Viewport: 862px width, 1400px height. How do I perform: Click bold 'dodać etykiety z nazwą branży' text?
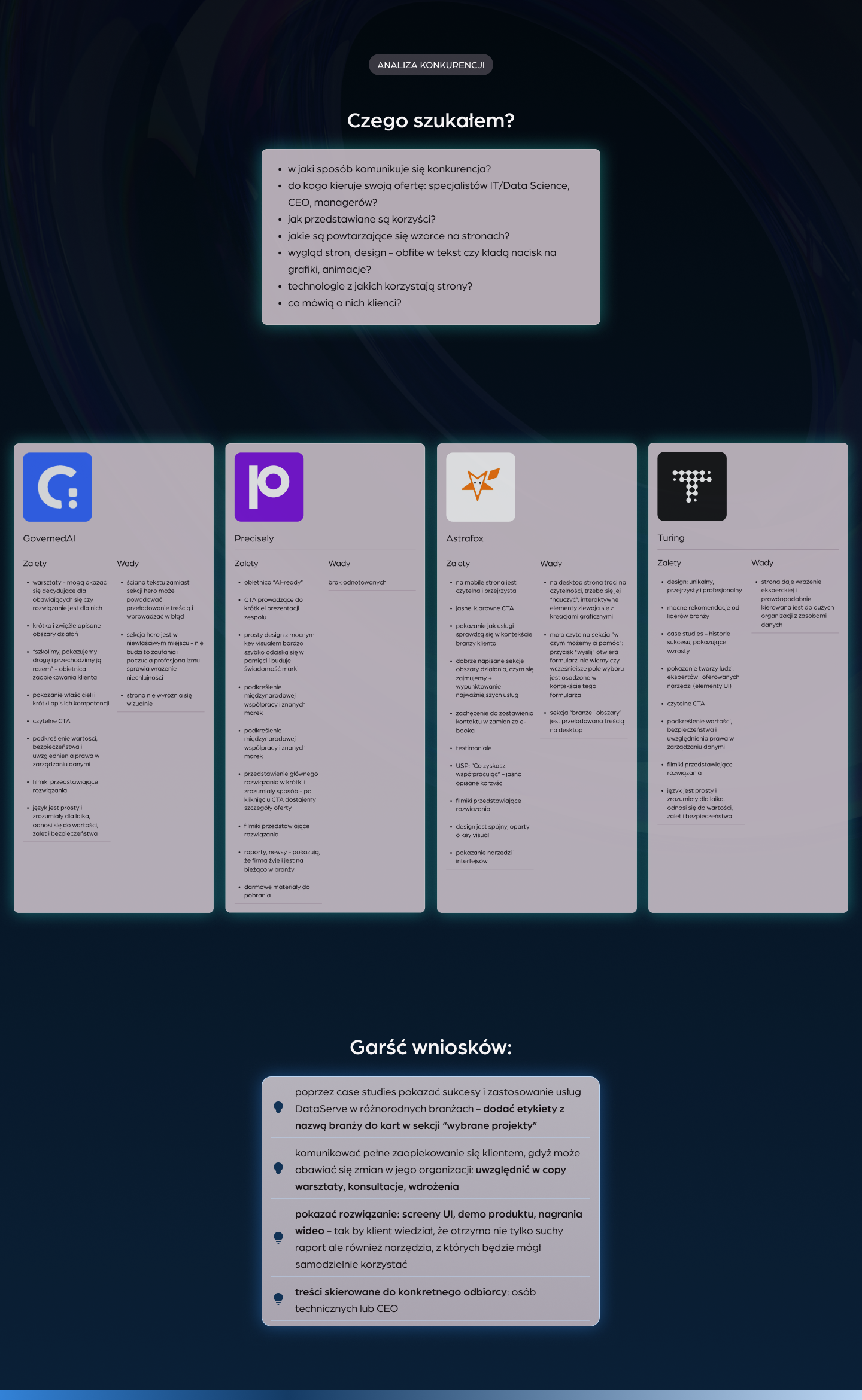click(430, 1117)
